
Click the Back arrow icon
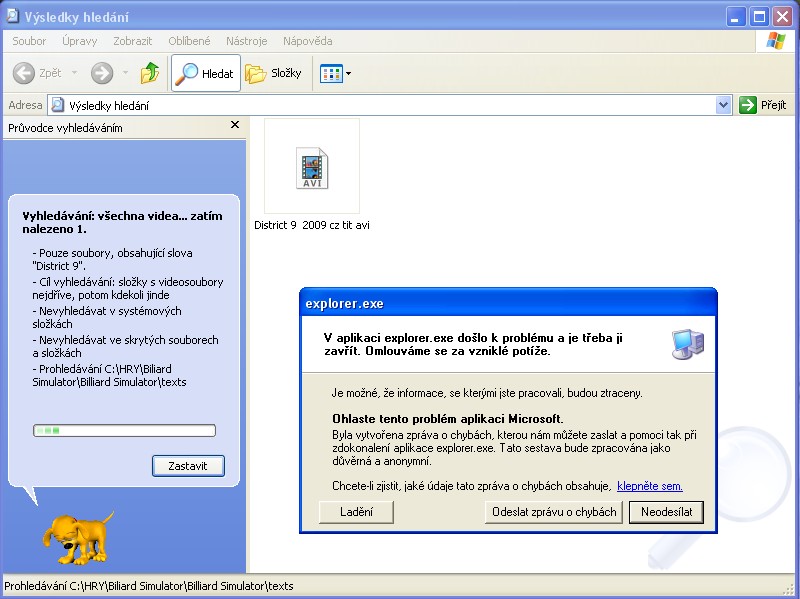[23, 73]
